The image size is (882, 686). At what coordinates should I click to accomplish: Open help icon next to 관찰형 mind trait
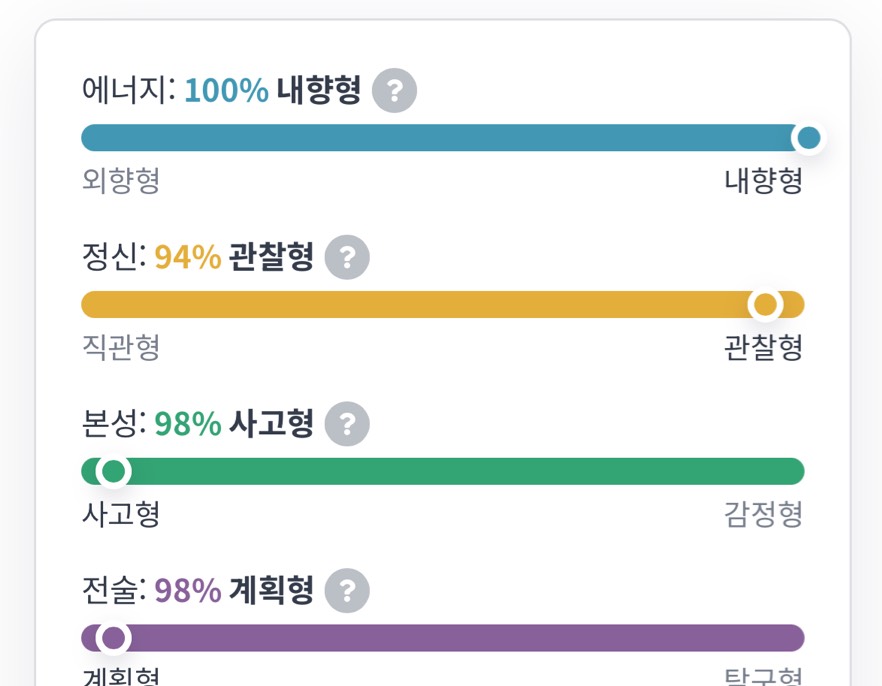(x=347, y=257)
